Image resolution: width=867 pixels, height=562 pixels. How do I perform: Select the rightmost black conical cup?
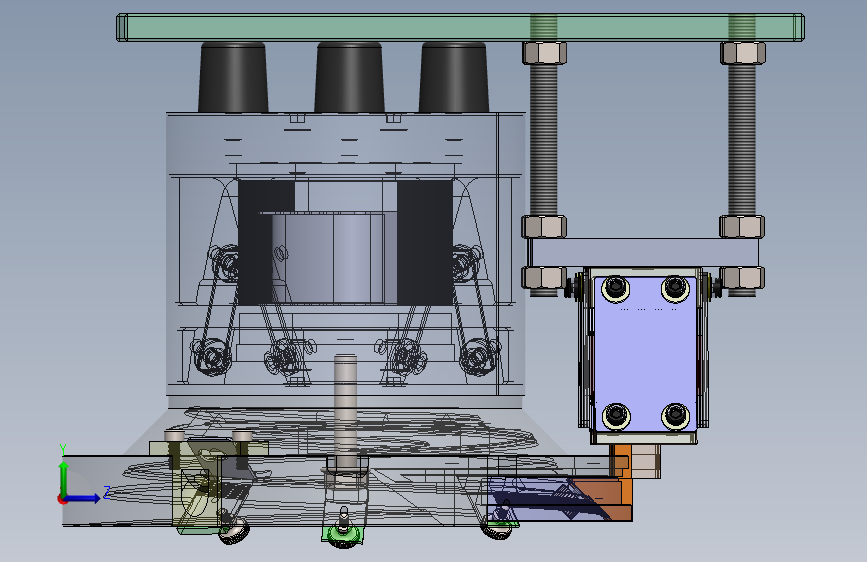coord(453,77)
